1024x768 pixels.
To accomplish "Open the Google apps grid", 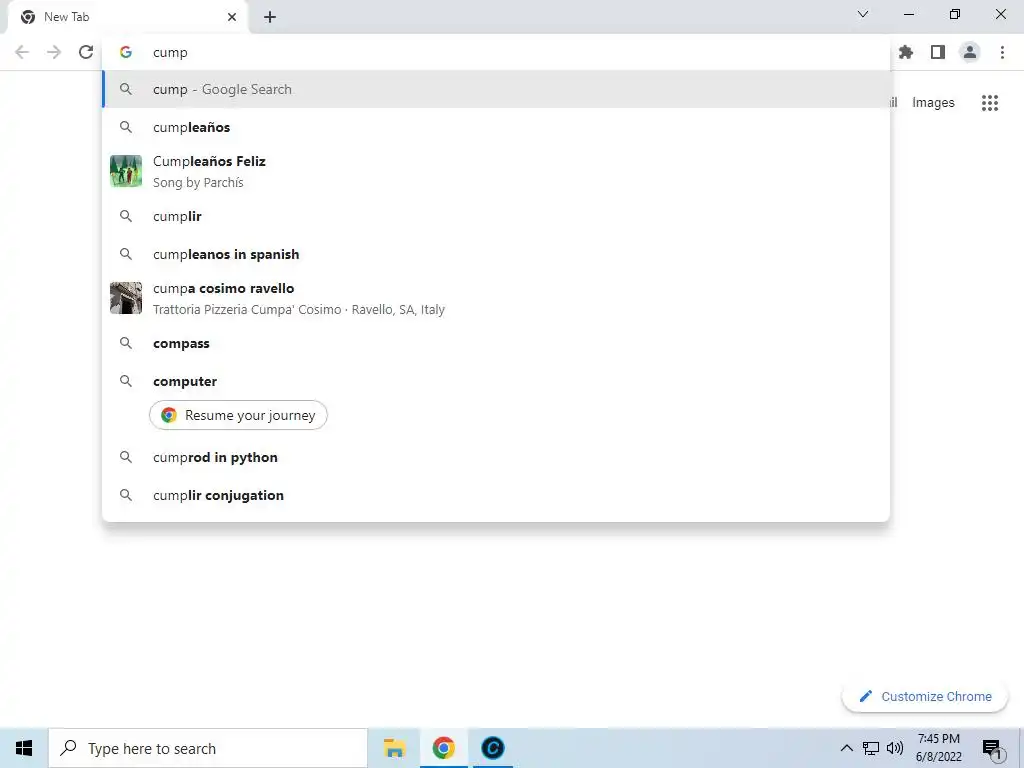I will tap(990, 103).
